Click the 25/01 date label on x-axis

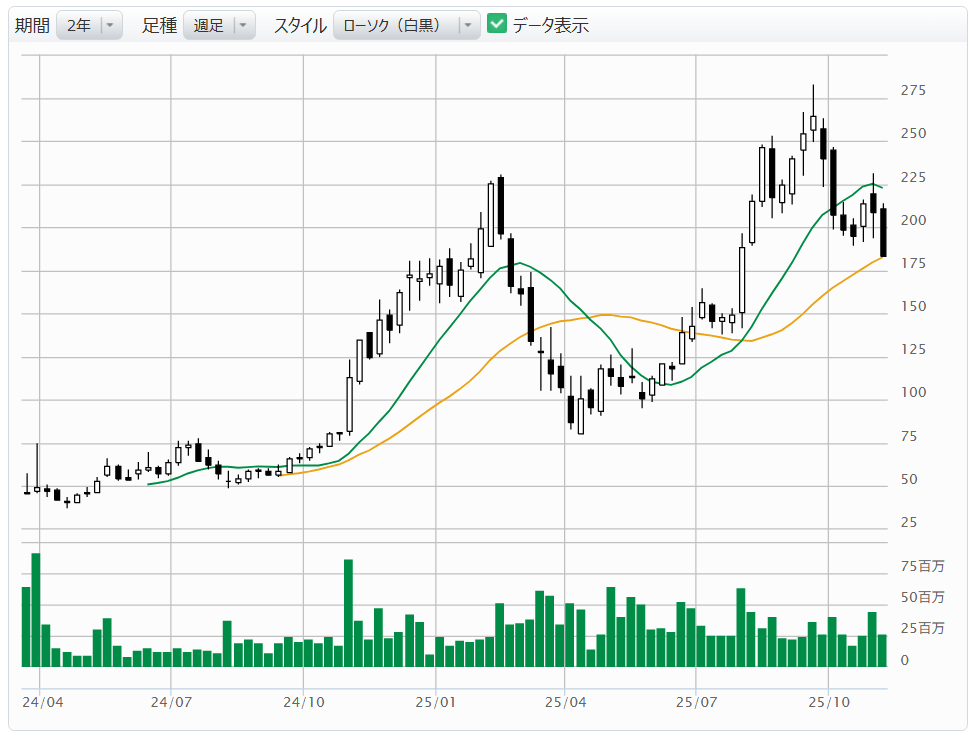click(437, 703)
